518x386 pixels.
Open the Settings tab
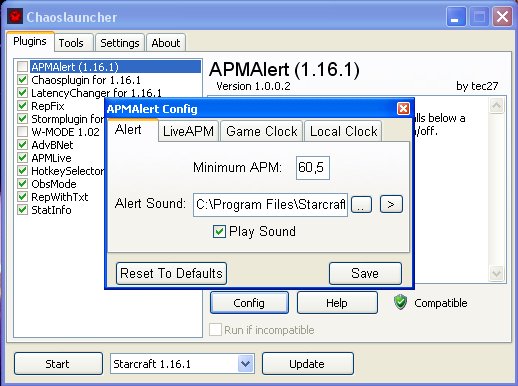(120, 43)
